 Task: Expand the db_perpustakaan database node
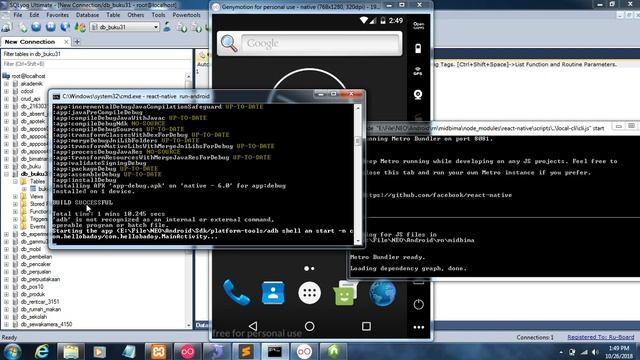point(7,279)
